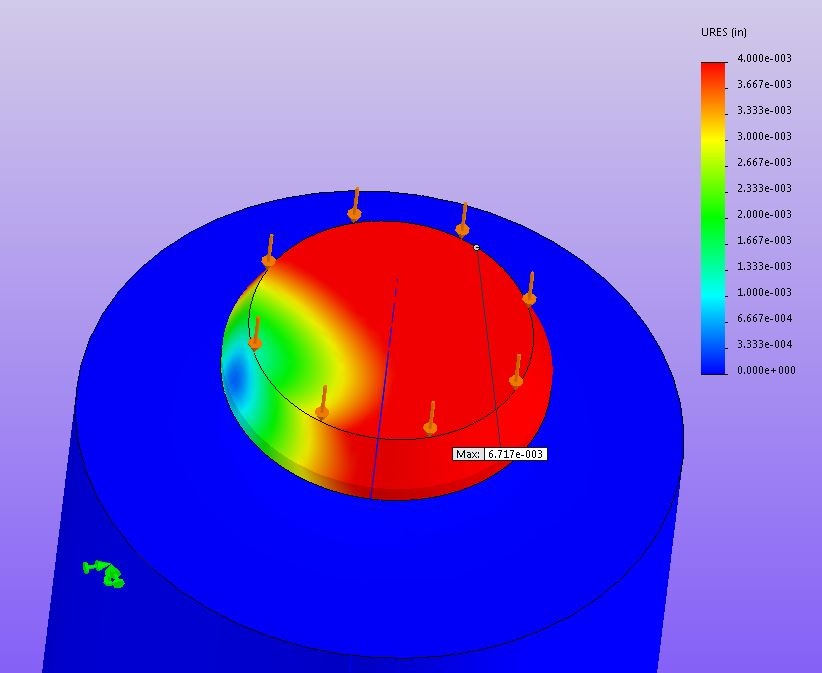Click the 6.667e-004 legend value
Screen dimensions: 822x673
pos(764,318)
